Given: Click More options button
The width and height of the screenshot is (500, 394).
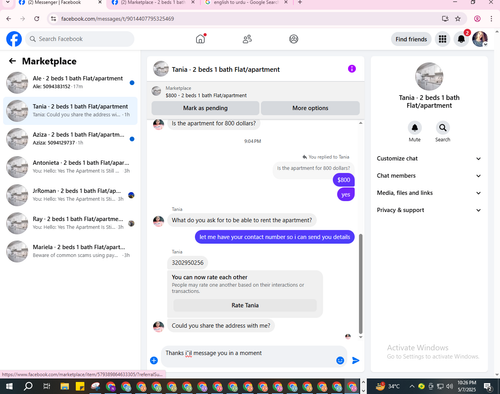Looking at the screenshot, I should coord(310,108).
